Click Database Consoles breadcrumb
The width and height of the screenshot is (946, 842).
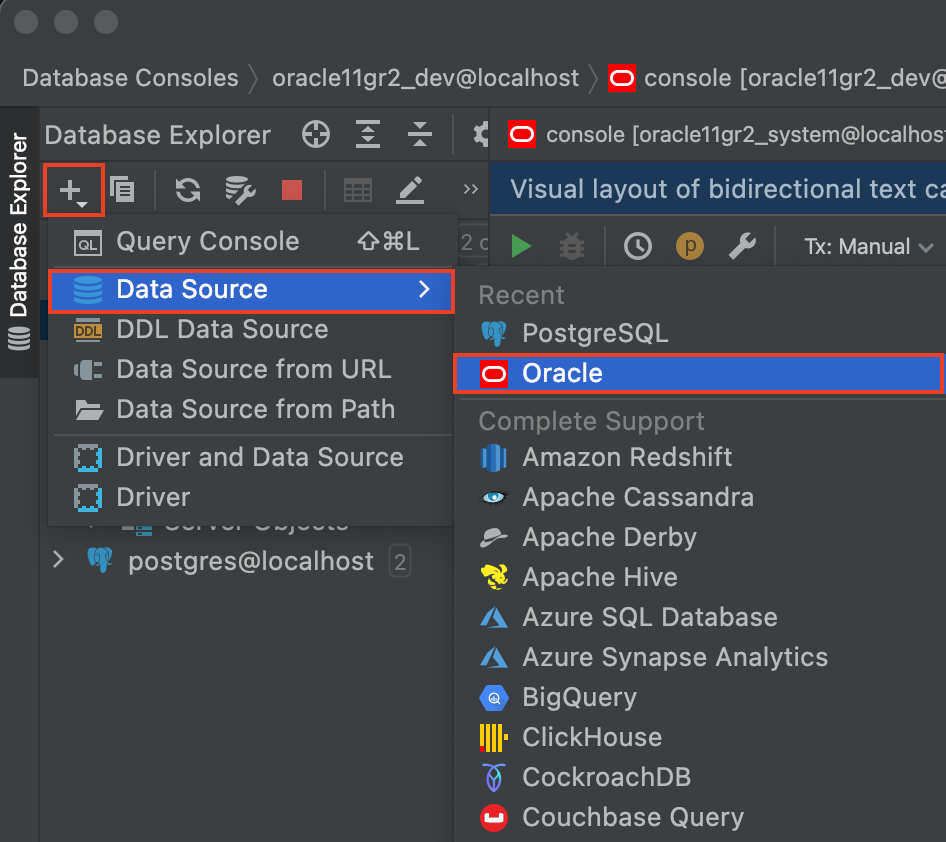(130, 78)
